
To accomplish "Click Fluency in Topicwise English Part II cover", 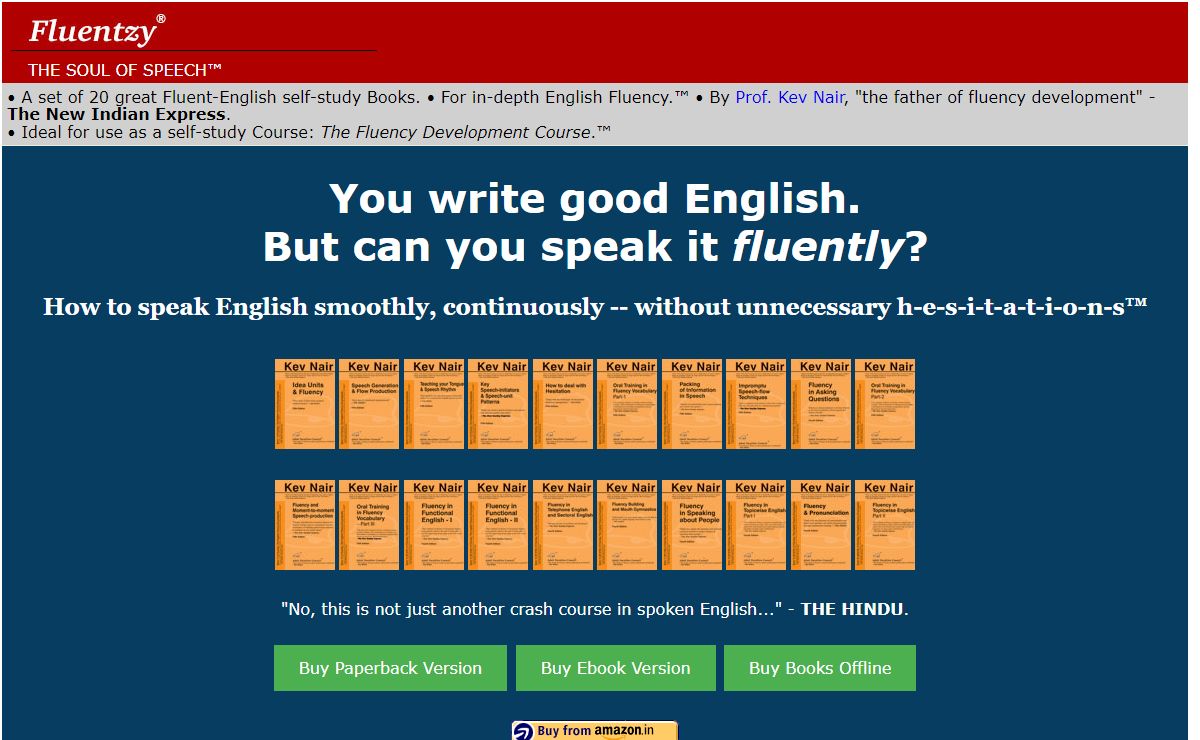I will point(885,525).
